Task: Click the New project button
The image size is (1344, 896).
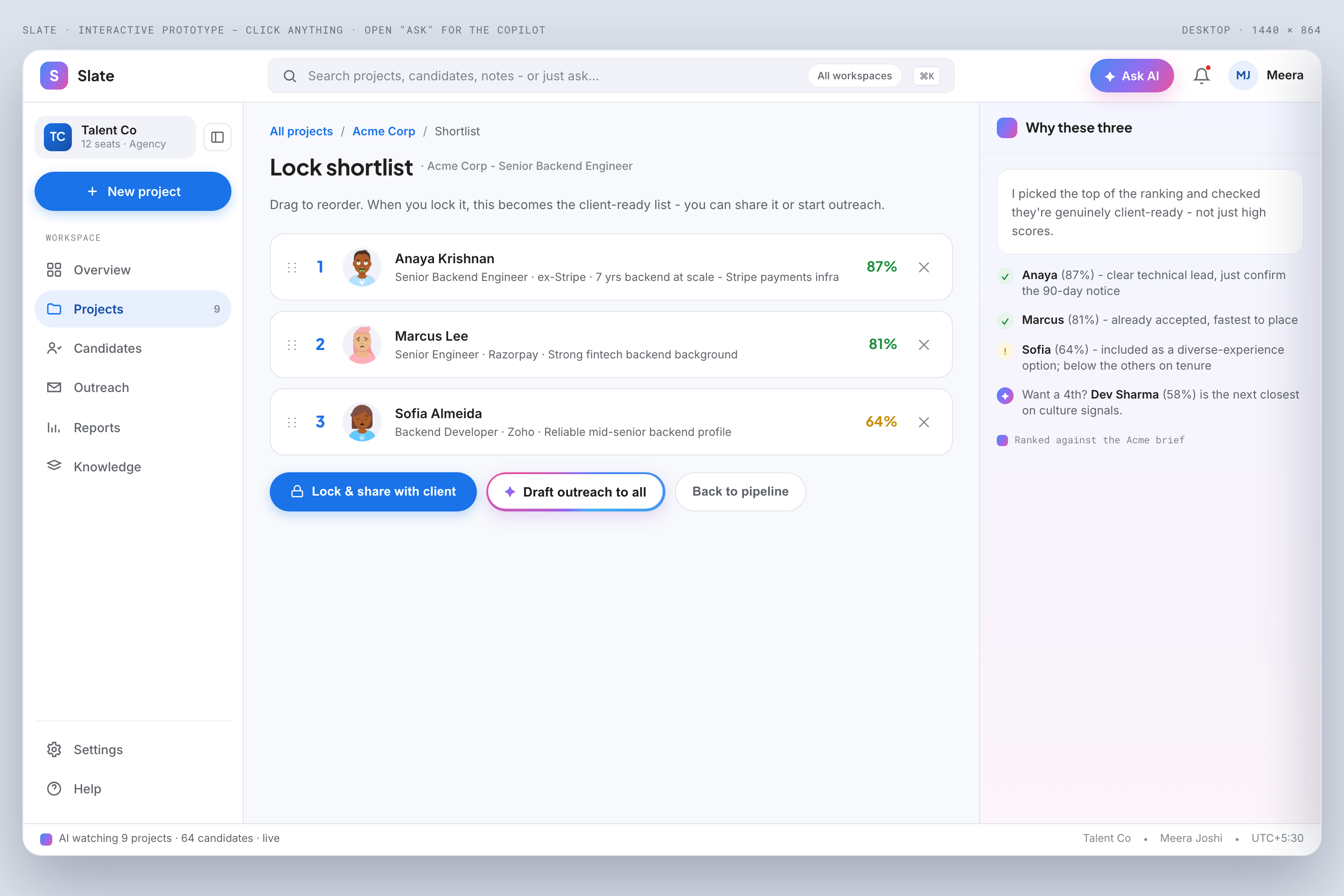Action: coord(133,191)
